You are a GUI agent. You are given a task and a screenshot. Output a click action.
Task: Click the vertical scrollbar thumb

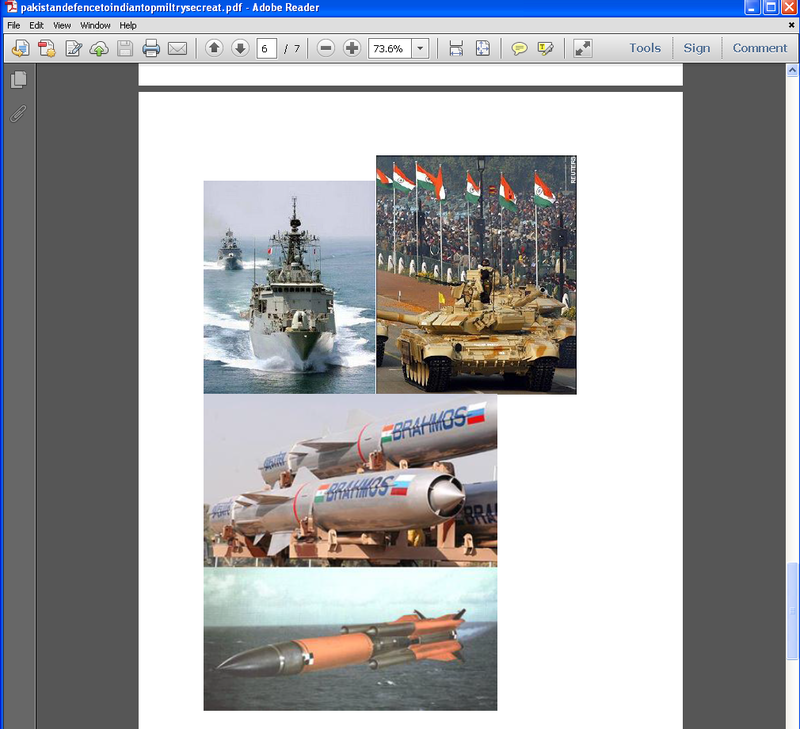(792, 610)
